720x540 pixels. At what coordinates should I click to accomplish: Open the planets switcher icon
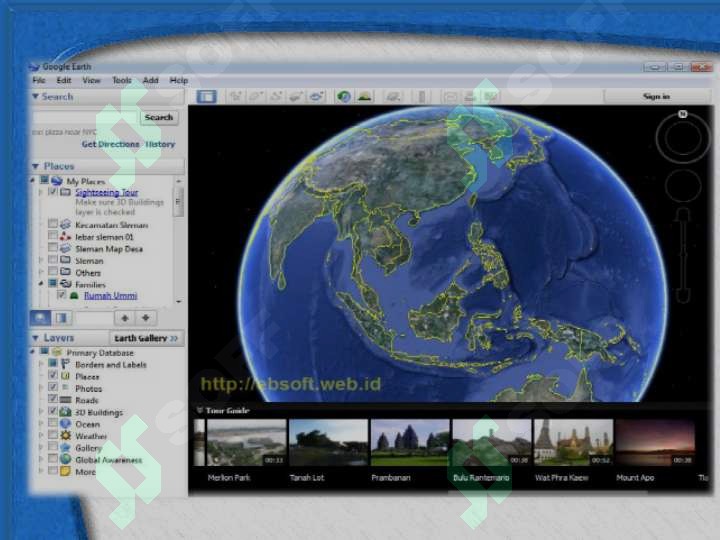pyautogui.click(x=393, y=96)
